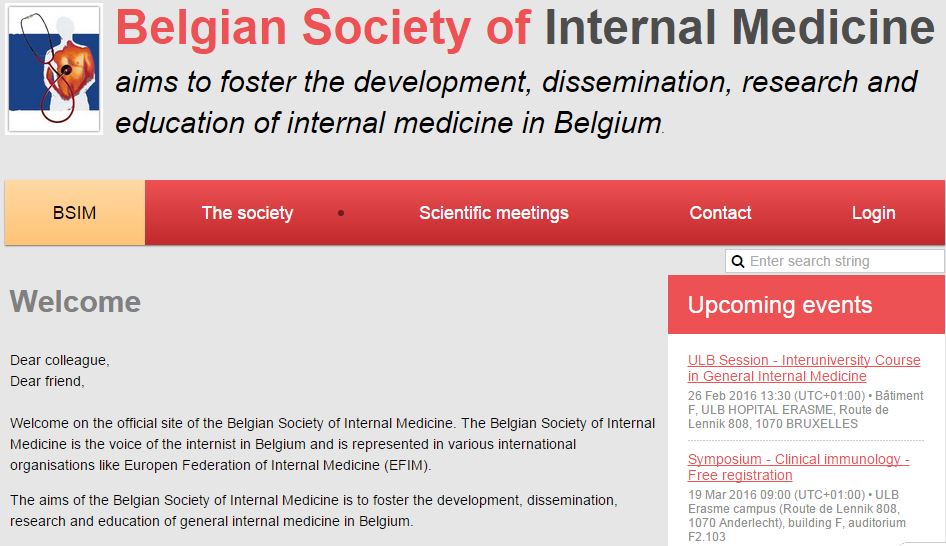The image size is (946, 546).
Task: Focus the Enter search string field
Action: click(x=835, y=261)
